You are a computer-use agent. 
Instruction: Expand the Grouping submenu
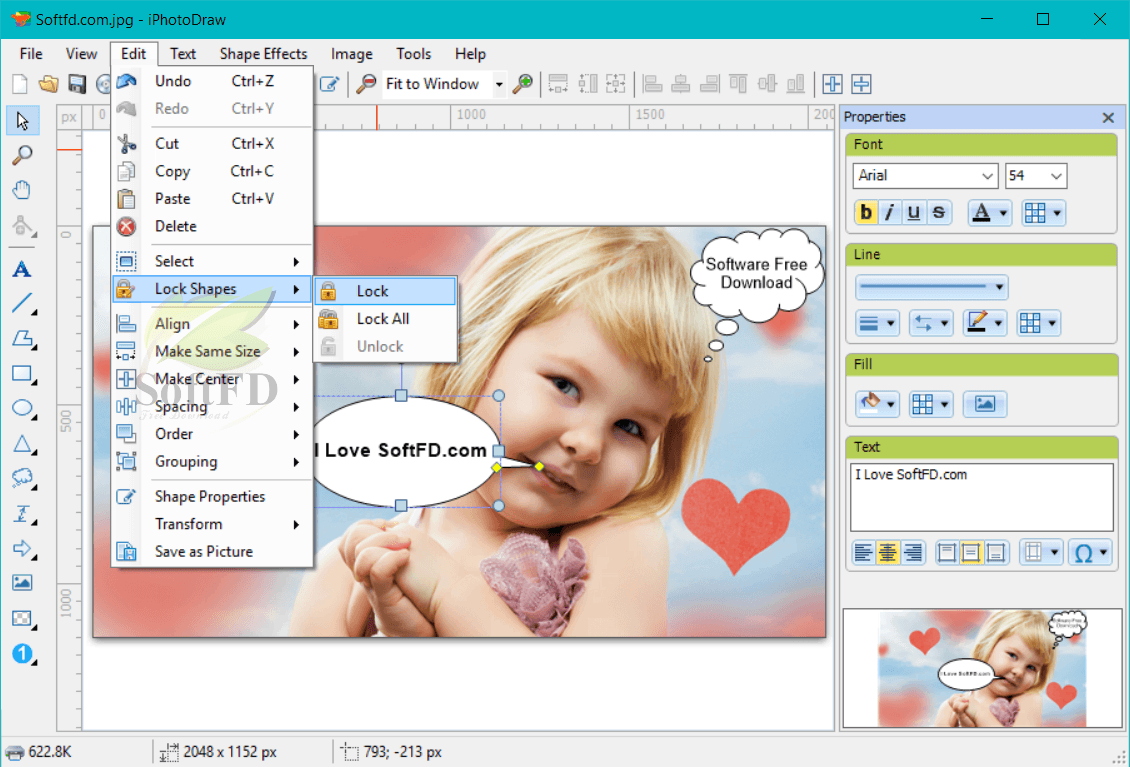pos(212,461)
